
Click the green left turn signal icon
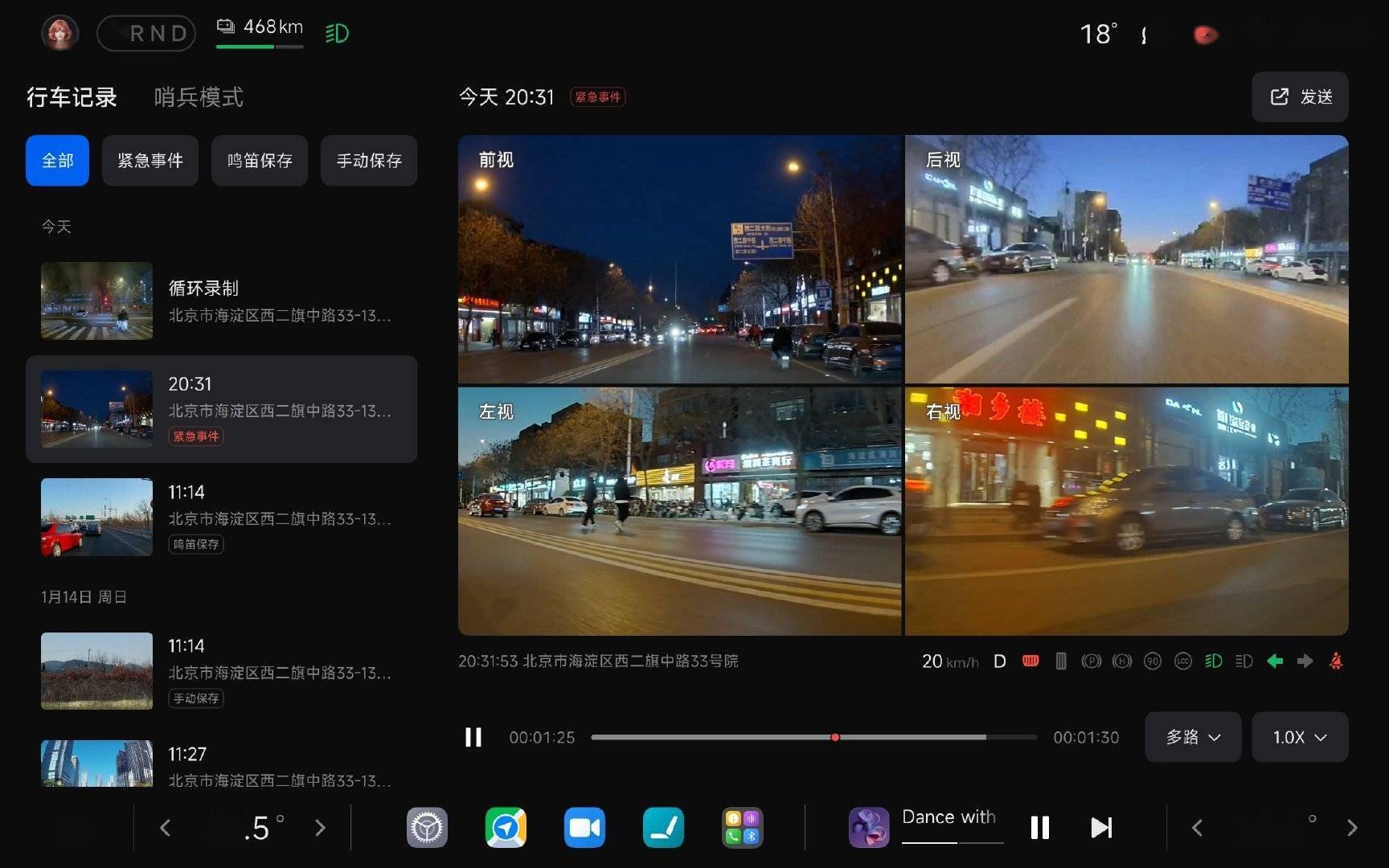pos(1275,661)
